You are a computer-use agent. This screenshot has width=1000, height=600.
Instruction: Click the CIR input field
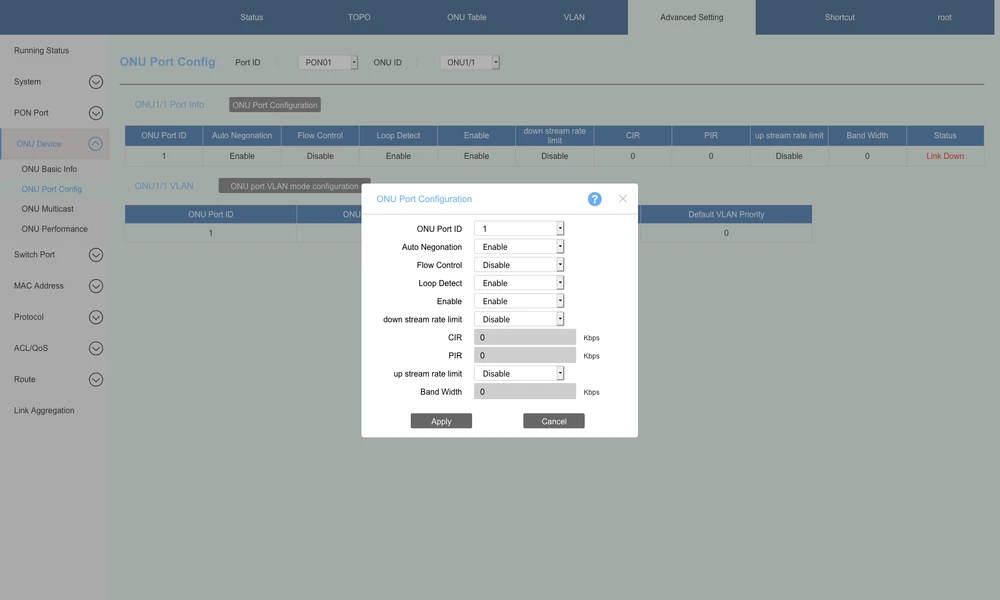525,338
